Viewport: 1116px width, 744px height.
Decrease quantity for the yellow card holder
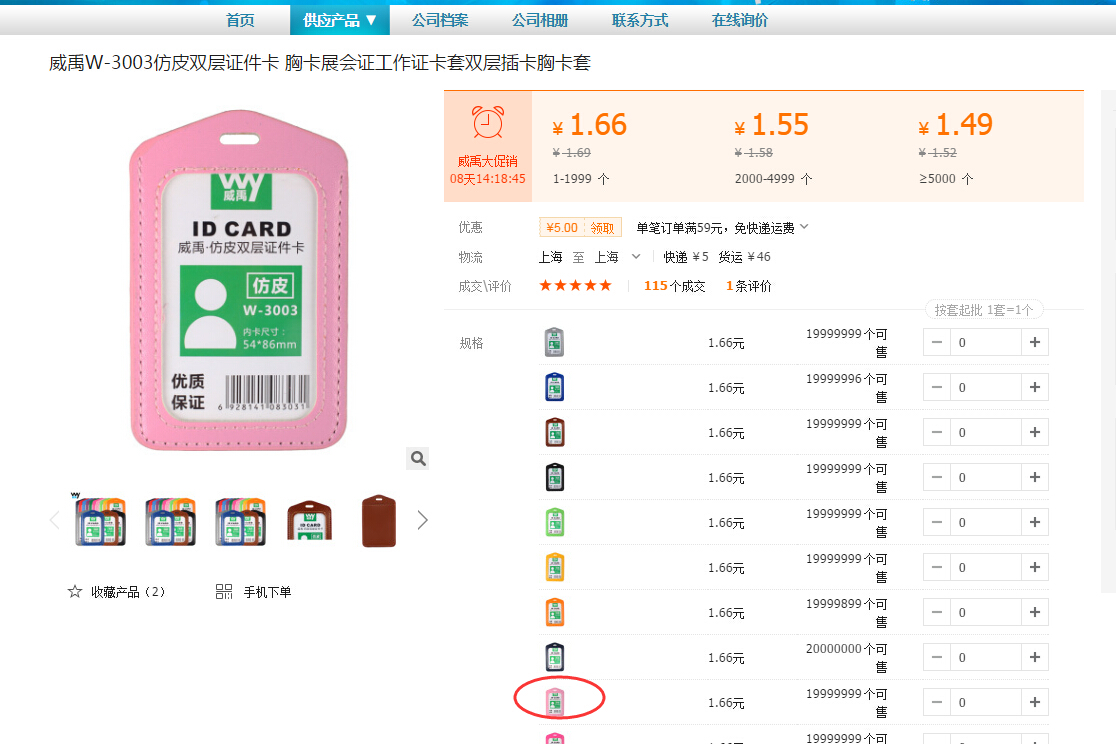tap(937, 567)
